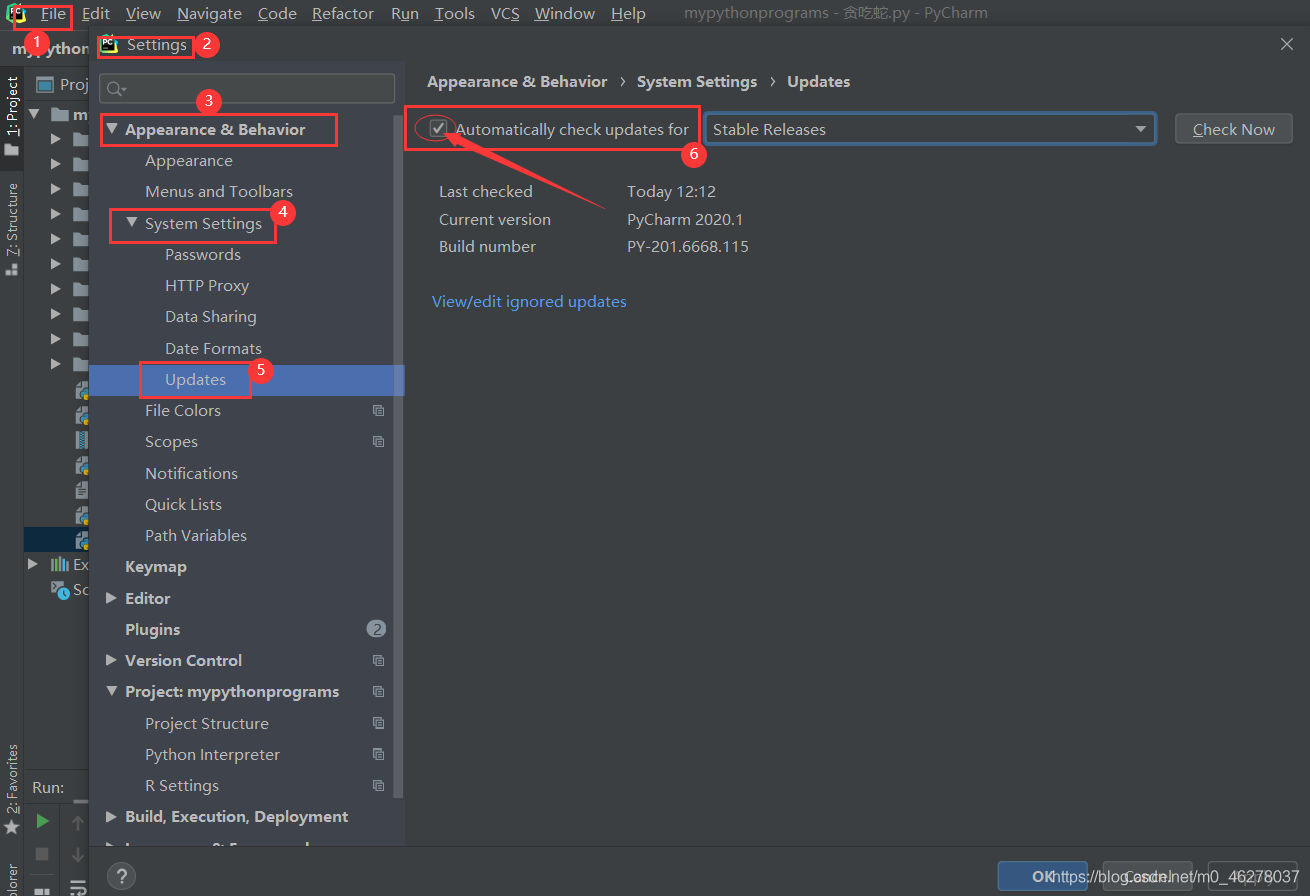
Task: Open the Edit menu
Action: pos(96,14)
